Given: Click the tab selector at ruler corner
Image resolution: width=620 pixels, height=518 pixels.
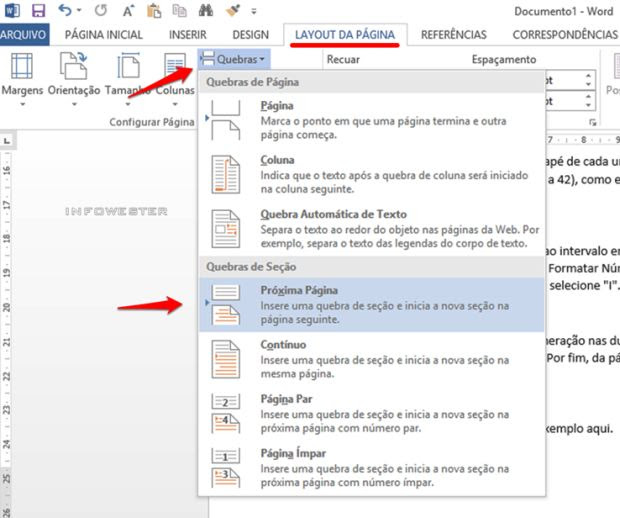Looking at the screenshot, I should click(7, 140).
